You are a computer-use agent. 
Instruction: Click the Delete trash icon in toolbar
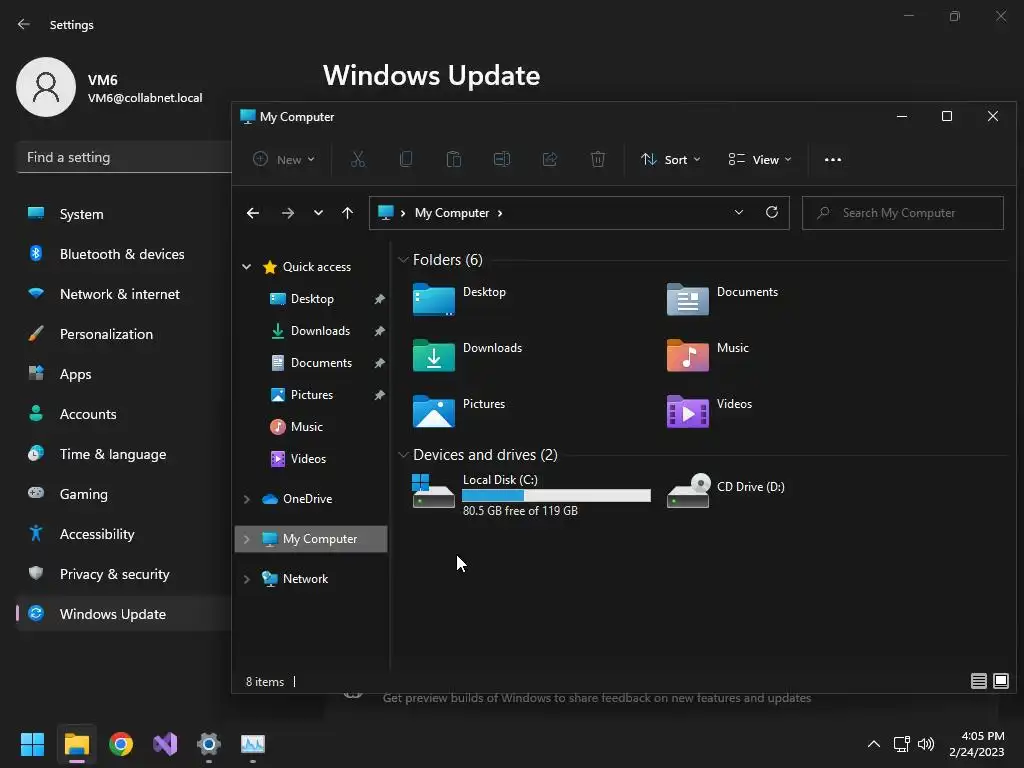point(598,159)
